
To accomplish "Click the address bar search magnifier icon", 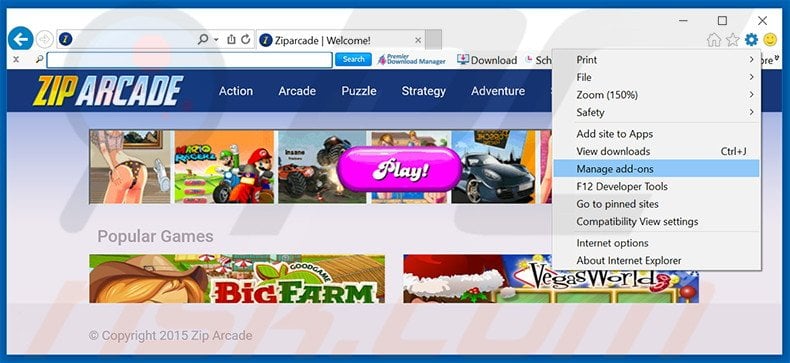I will click(x=203, y=39).
